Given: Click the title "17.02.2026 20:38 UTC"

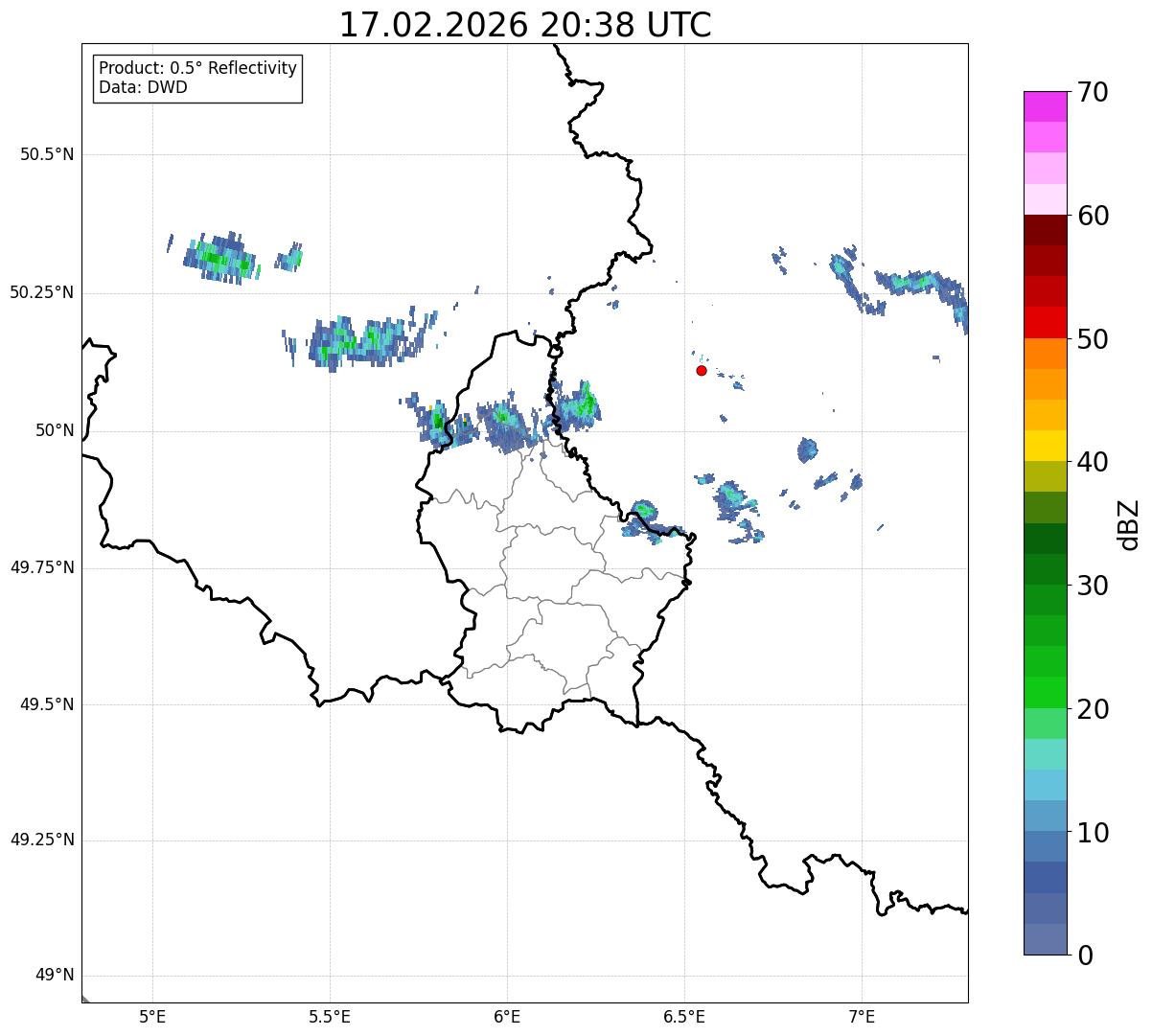Looking at the screenshot, I should tap(525, 25).
